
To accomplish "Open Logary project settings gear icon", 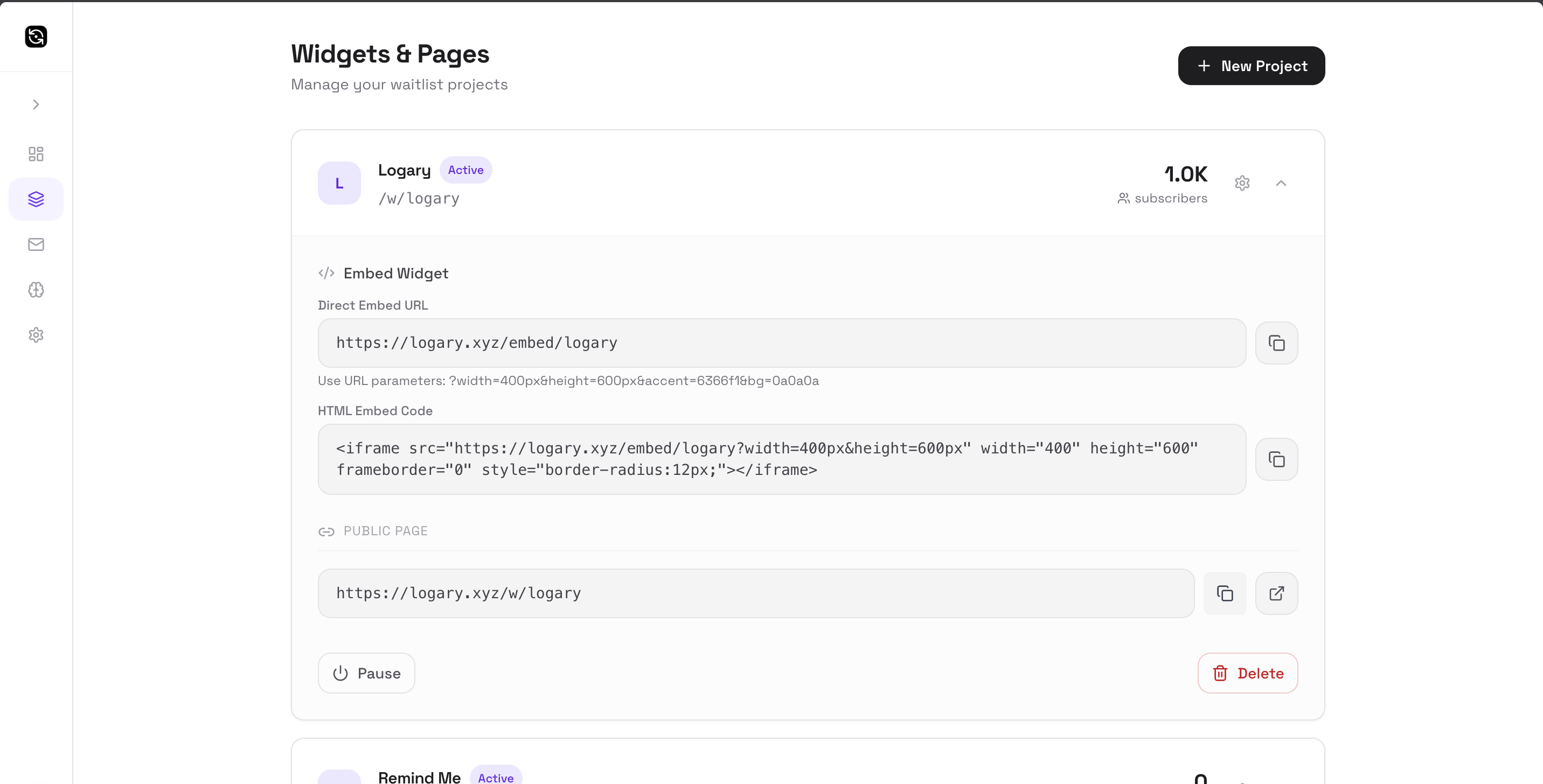I will tap(1242, 183).
